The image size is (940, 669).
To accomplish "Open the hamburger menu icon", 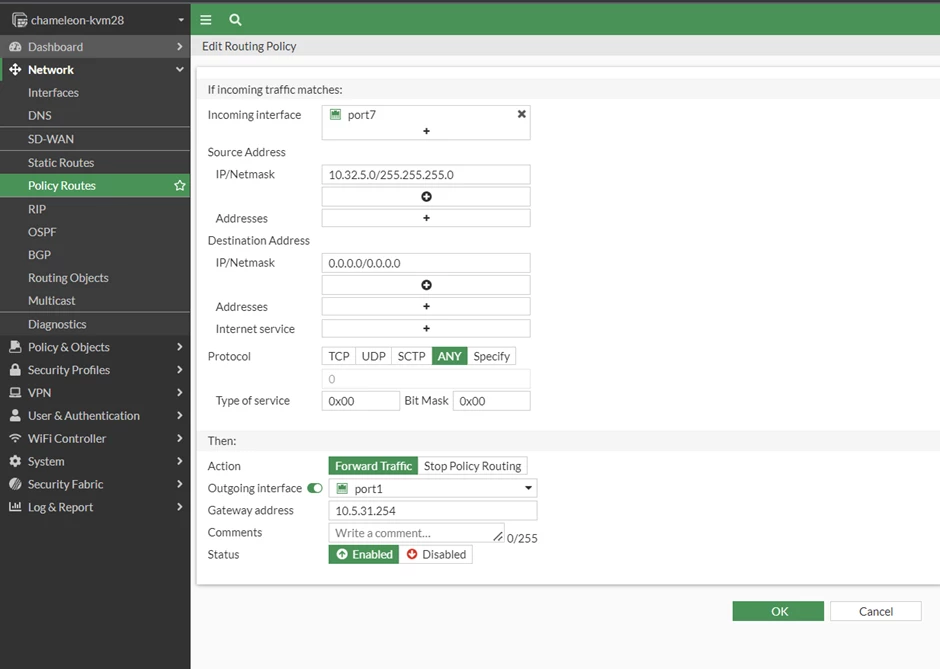I will 206,20.
